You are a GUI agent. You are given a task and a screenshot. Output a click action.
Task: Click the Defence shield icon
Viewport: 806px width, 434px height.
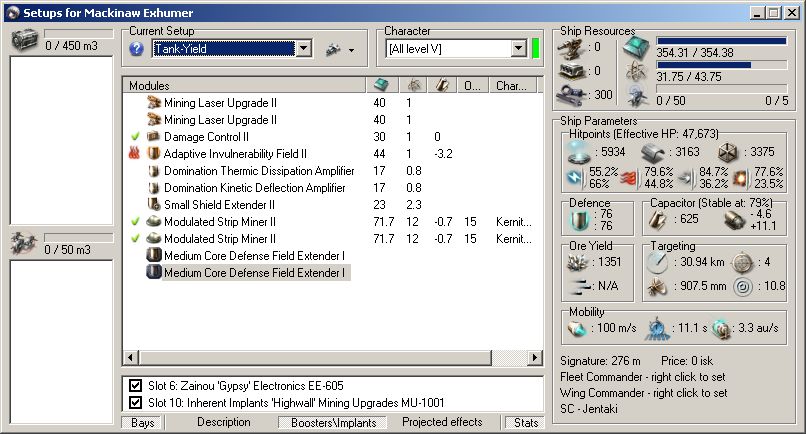(x=580, y=220)
